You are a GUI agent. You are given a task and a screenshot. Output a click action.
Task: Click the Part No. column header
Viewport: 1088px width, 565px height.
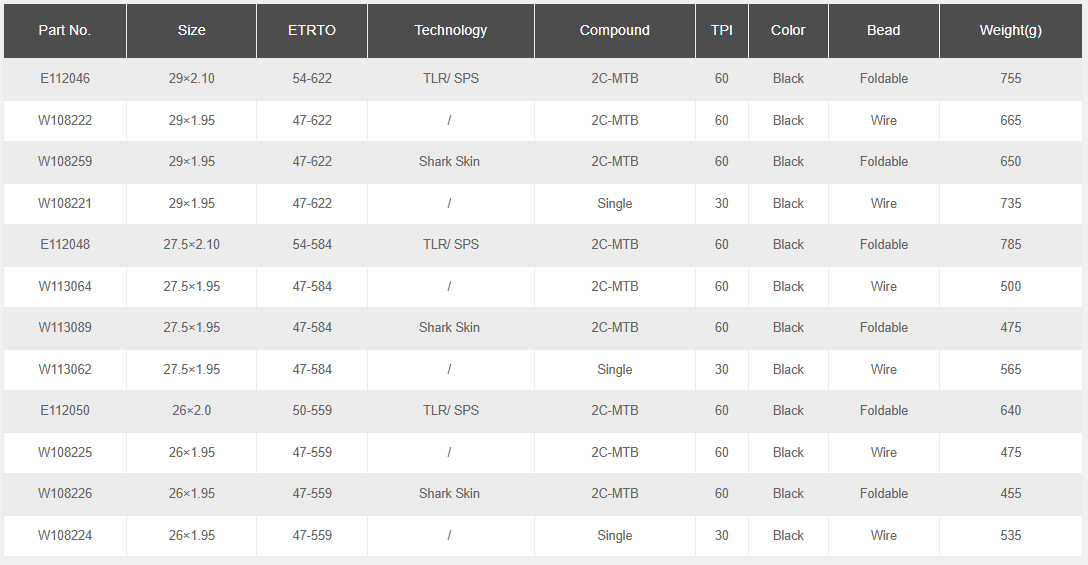point(65,30)
